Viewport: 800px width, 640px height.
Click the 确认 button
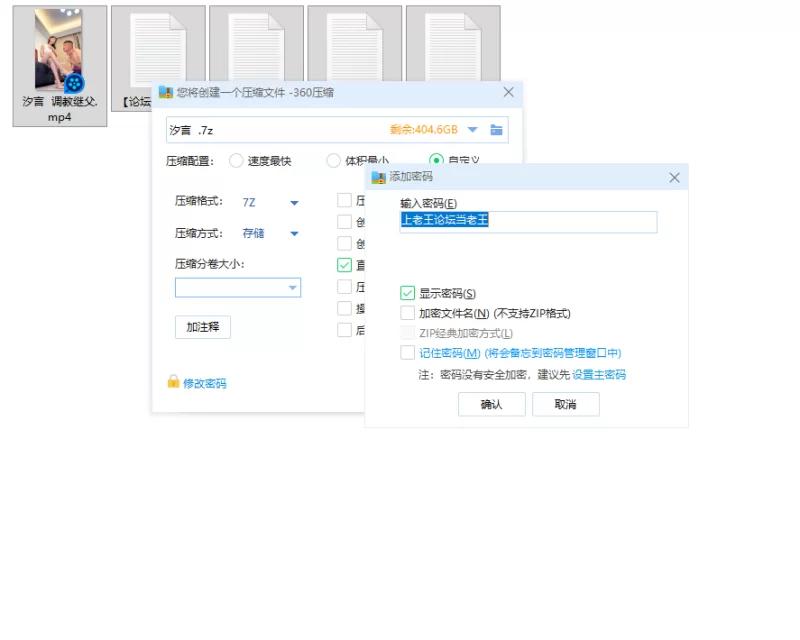(x=491, y=404)
